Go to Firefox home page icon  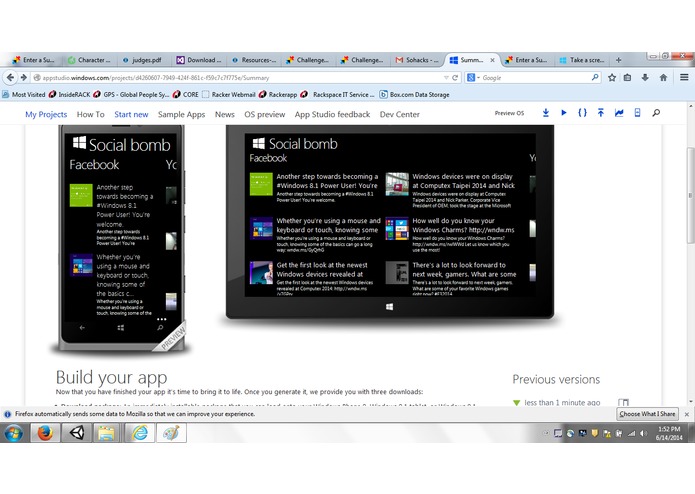pyautogui.click(x=663, y=78)
